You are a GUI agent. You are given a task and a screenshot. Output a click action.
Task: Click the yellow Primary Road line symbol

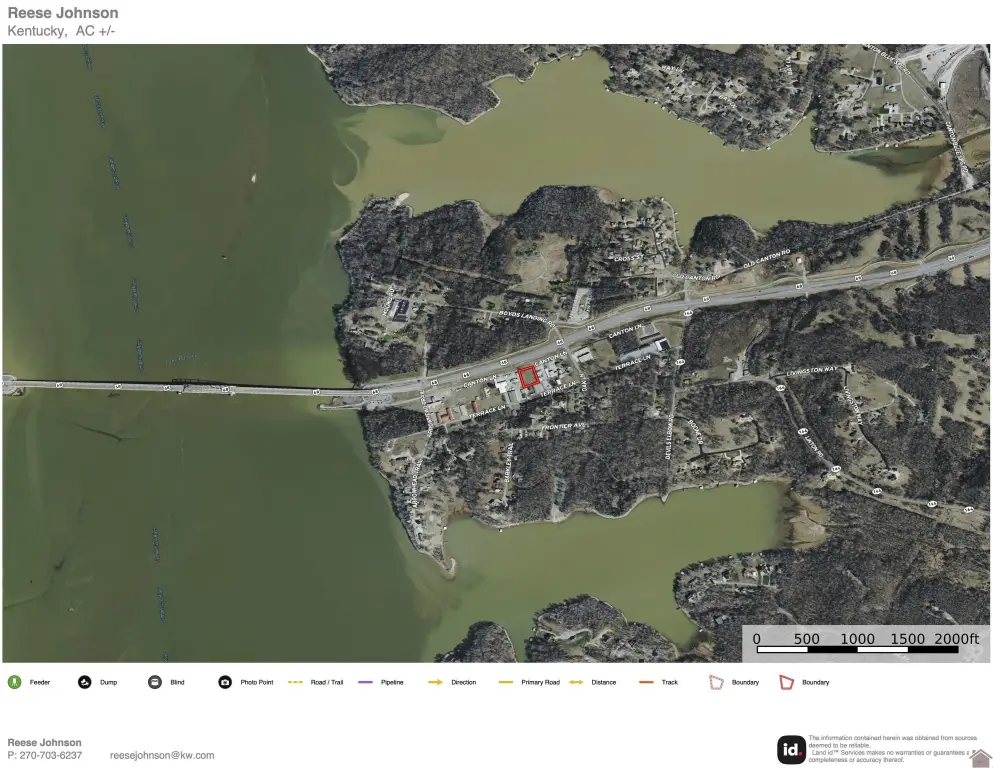[506, 682]
